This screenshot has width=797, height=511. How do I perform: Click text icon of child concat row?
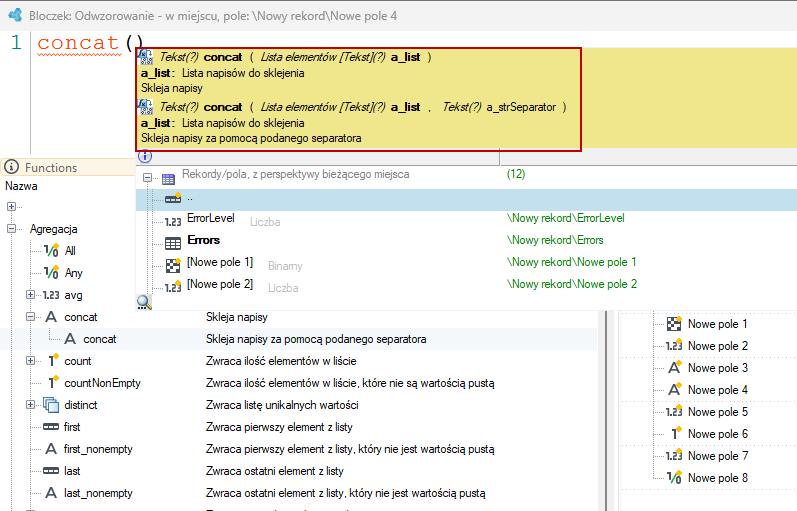(x=70, y=339)
